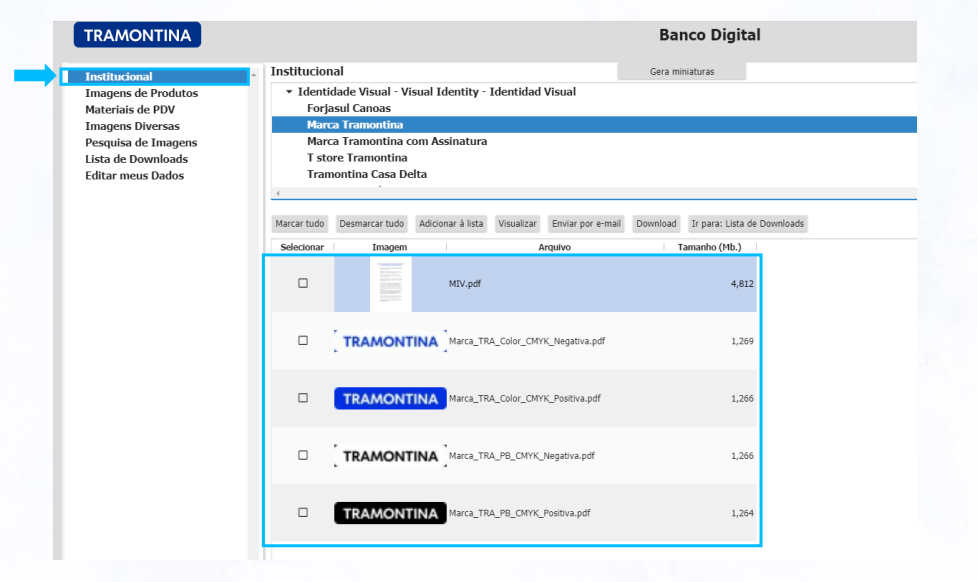Select Forjasul Canoas in the tree
This screenshot has width=978, height=582.
tap(349, 108)
